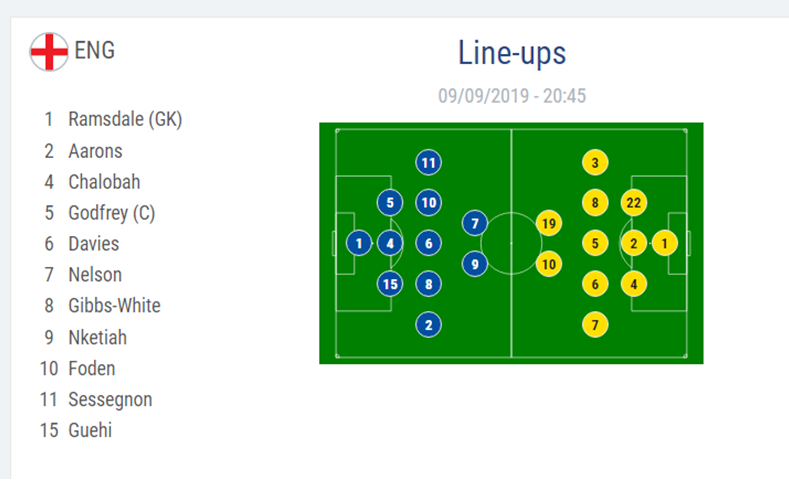Click the England flag icon

coord(48,51)
